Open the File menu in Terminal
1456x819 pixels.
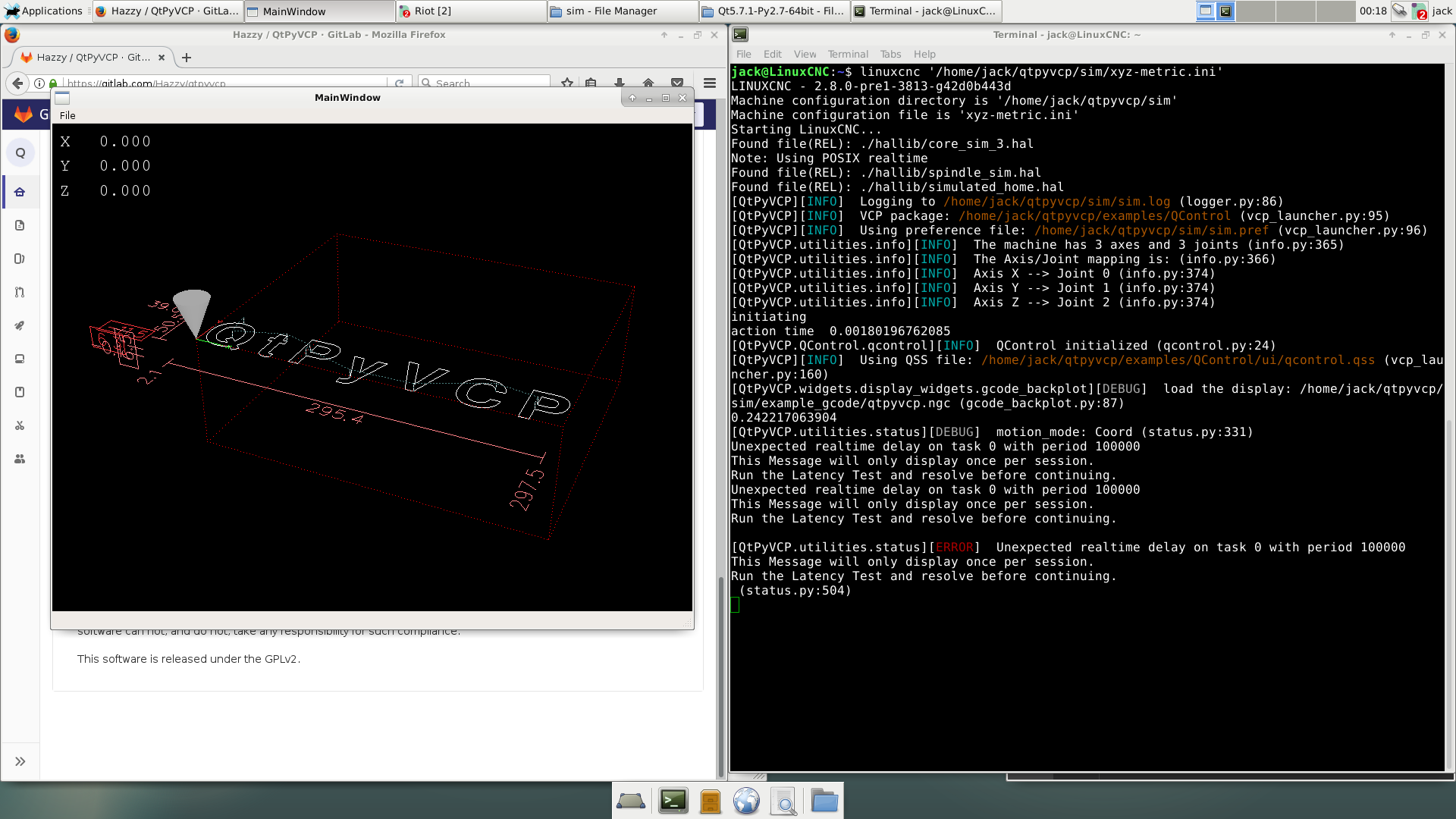[x=743, y=54]
